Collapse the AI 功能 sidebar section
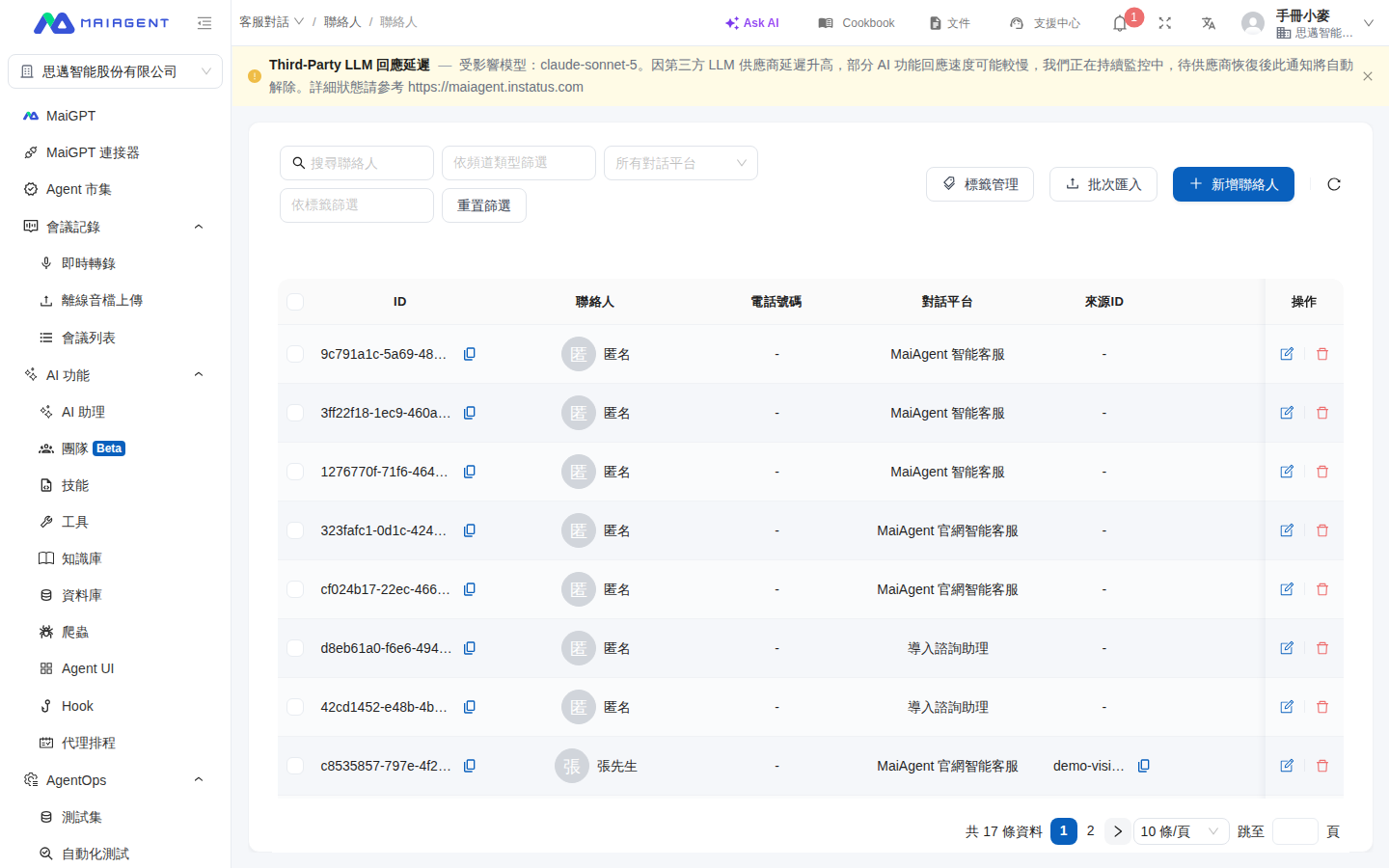 (199, 374)
